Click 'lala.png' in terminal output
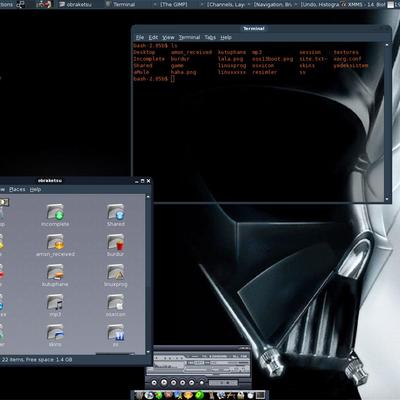The width and height of the screenshot is (400, 400). (230, 59)
